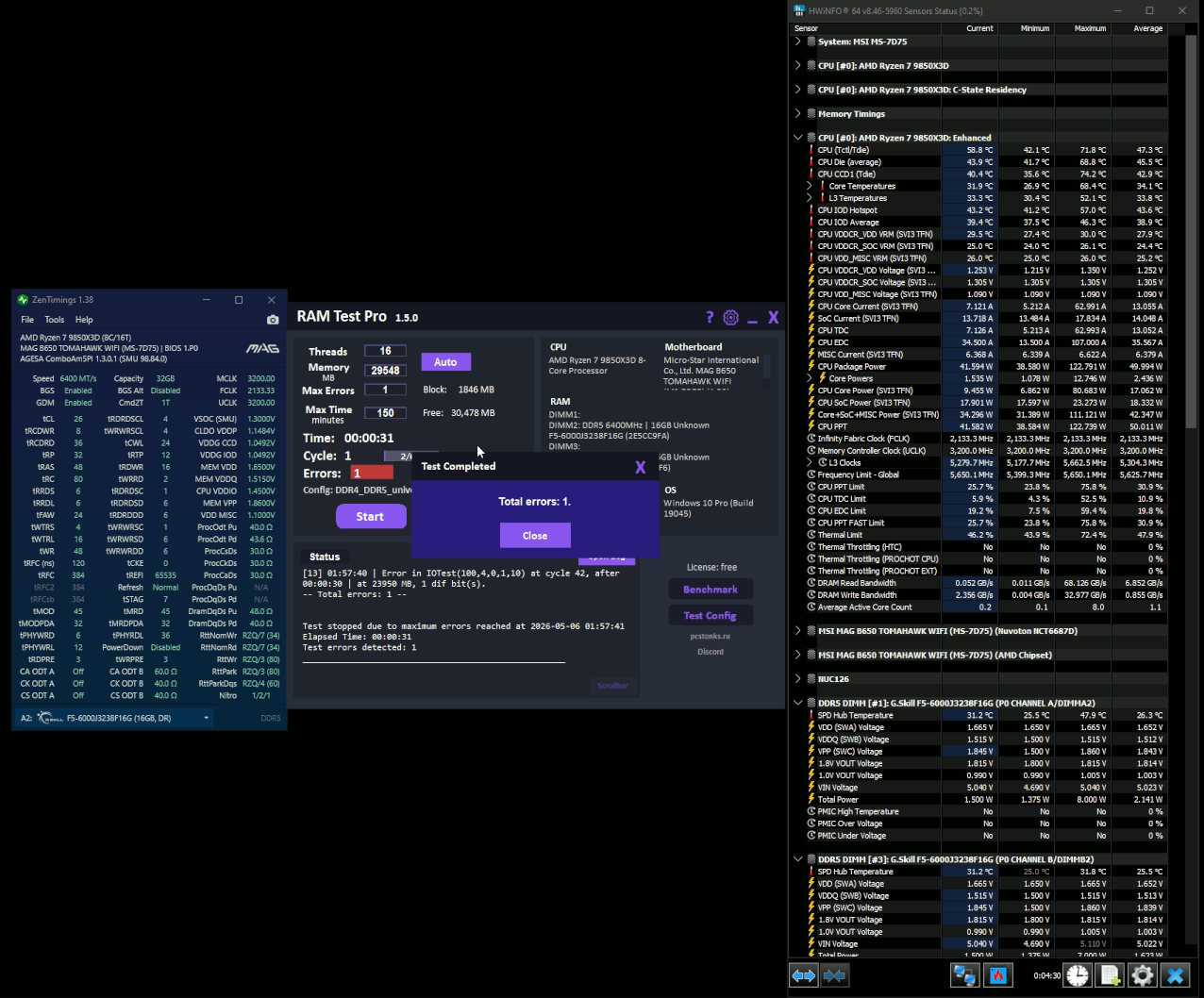Reset HWiNFO timer with clock icon

(x=1078, y=975)
